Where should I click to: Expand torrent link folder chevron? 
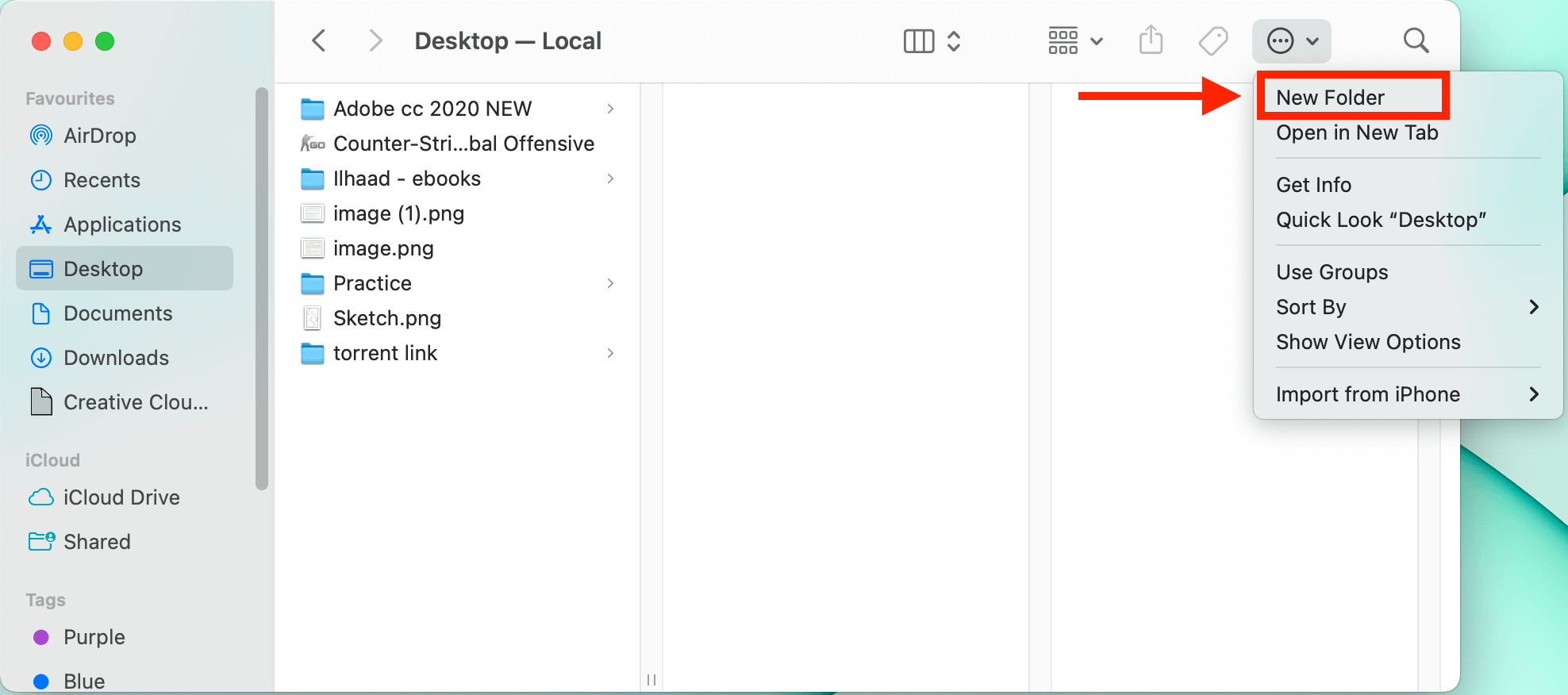[x=610, y=353]
